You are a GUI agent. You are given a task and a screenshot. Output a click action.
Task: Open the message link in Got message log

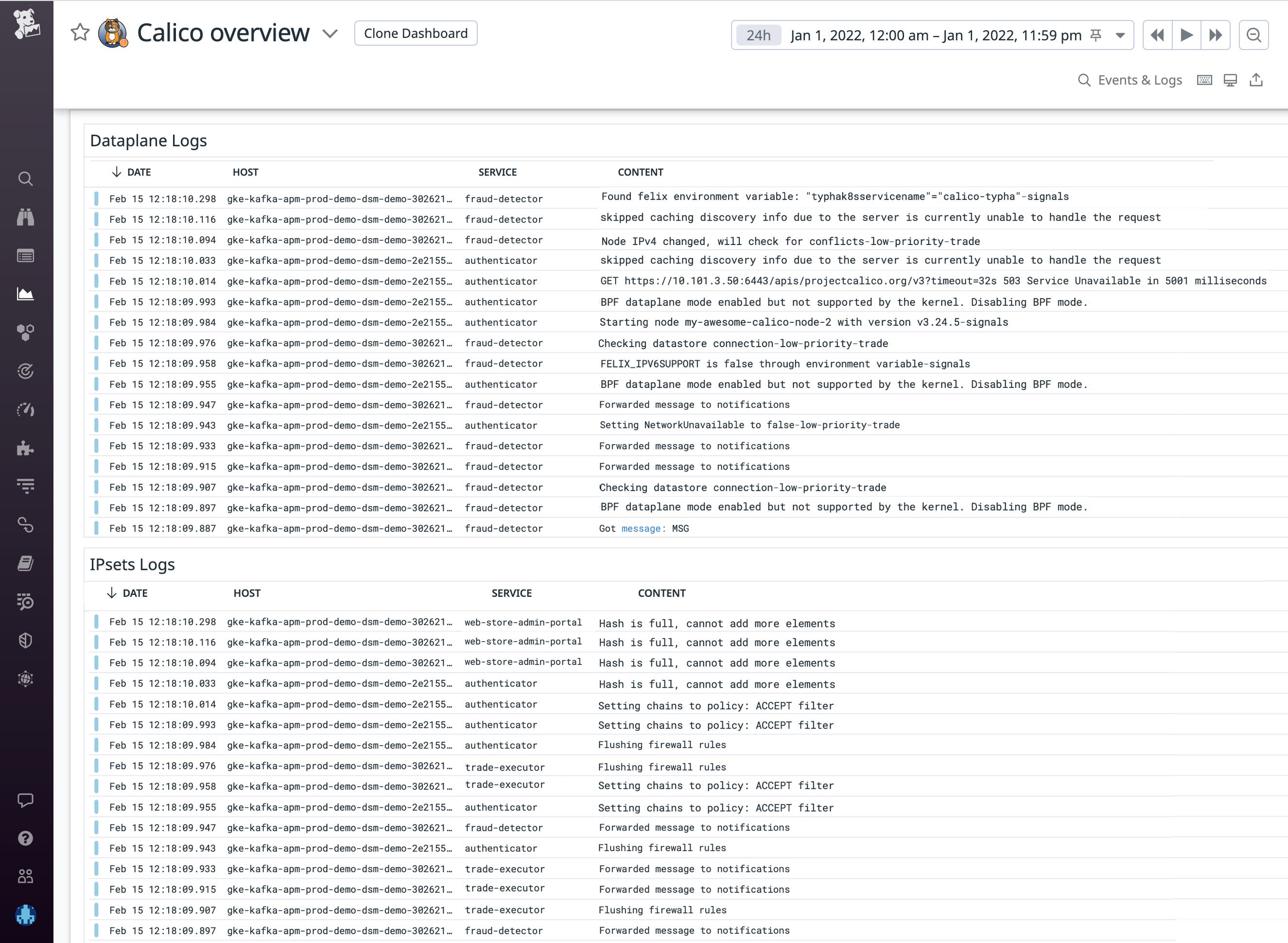643,528
